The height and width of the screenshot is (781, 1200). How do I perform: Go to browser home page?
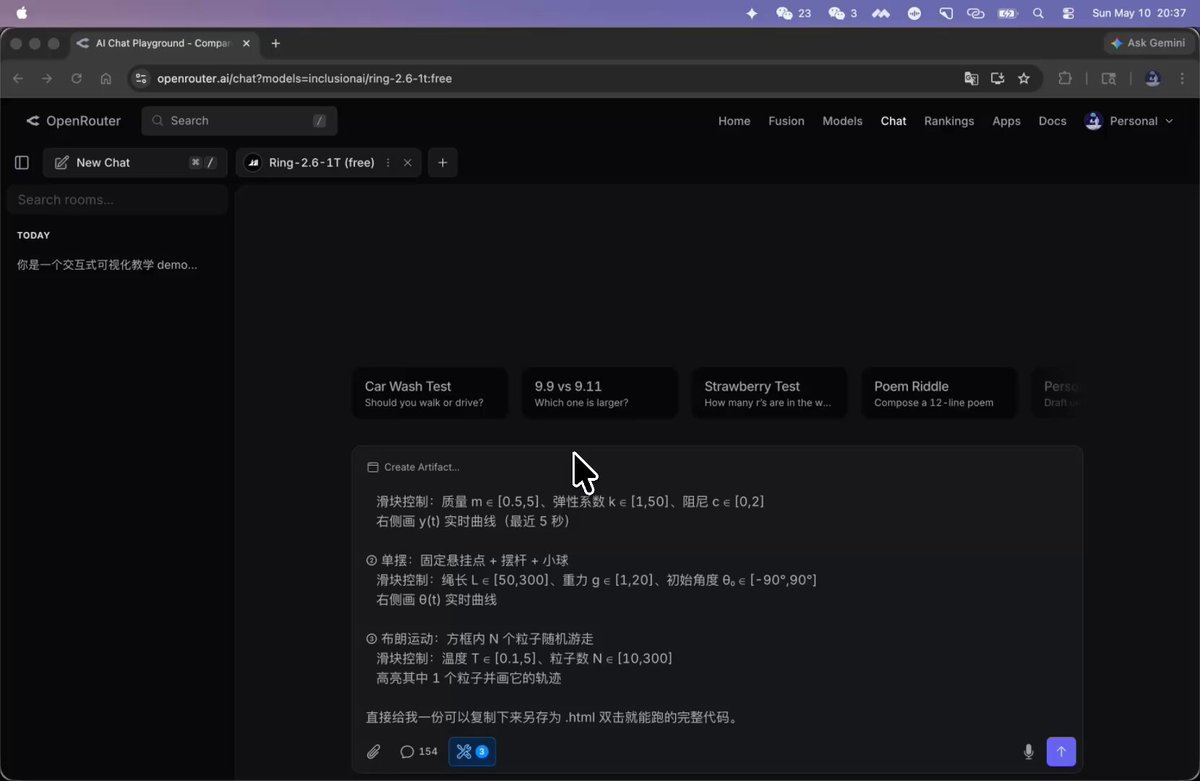click(106, 78)
